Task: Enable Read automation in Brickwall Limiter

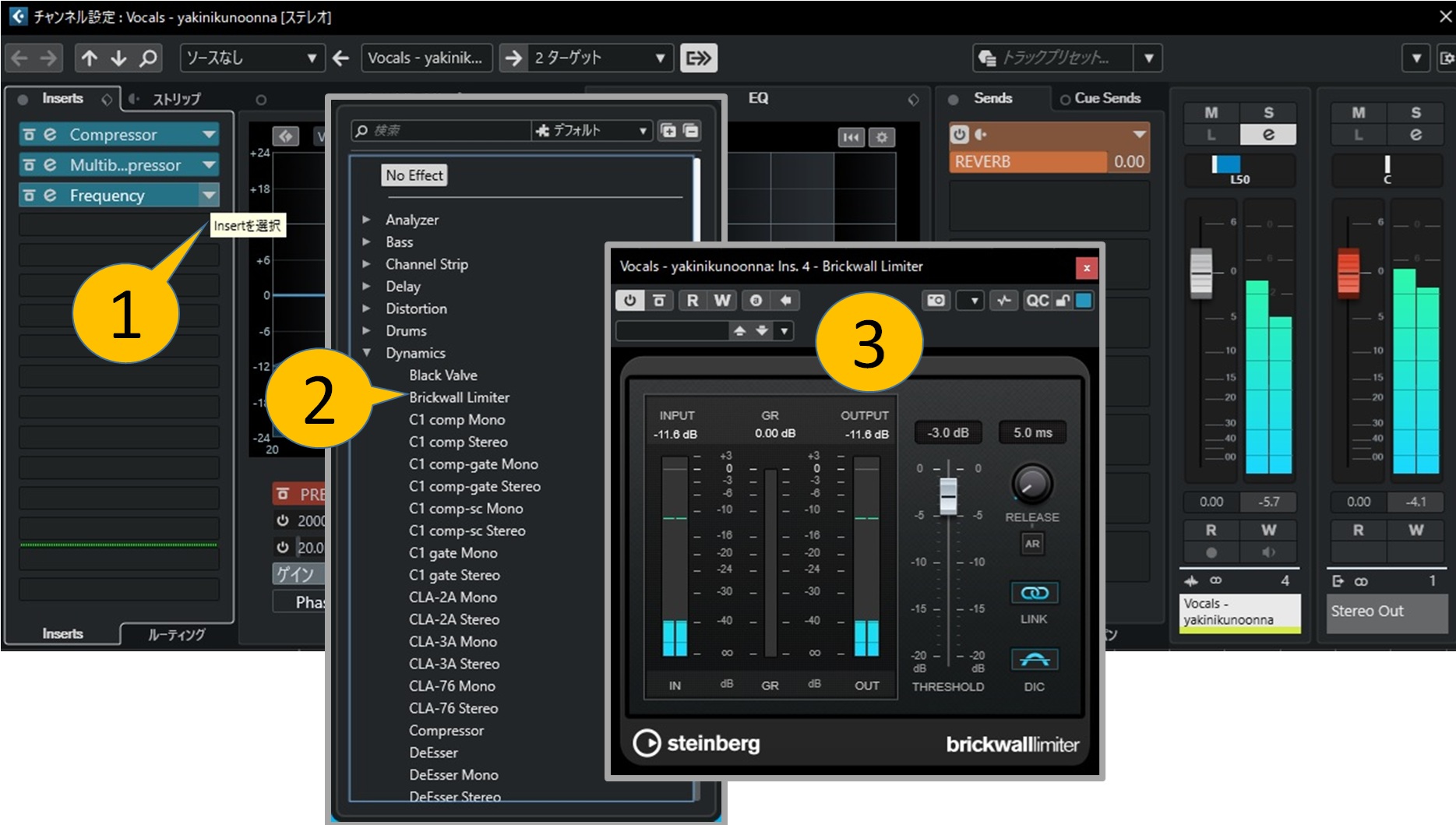Action: click(x=692, y=301)
